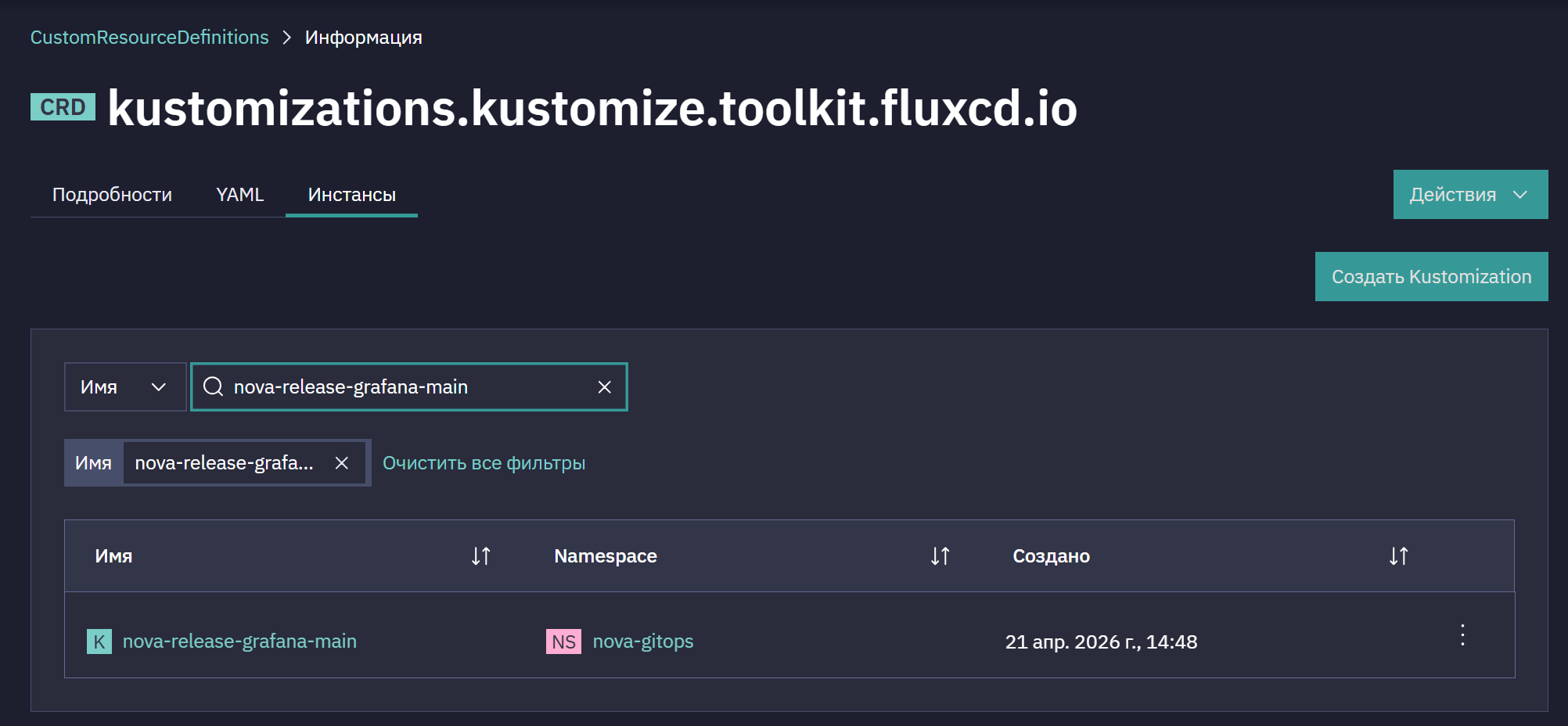
Task: Clear the search field with X icon
Action: (x=604, y=386)
